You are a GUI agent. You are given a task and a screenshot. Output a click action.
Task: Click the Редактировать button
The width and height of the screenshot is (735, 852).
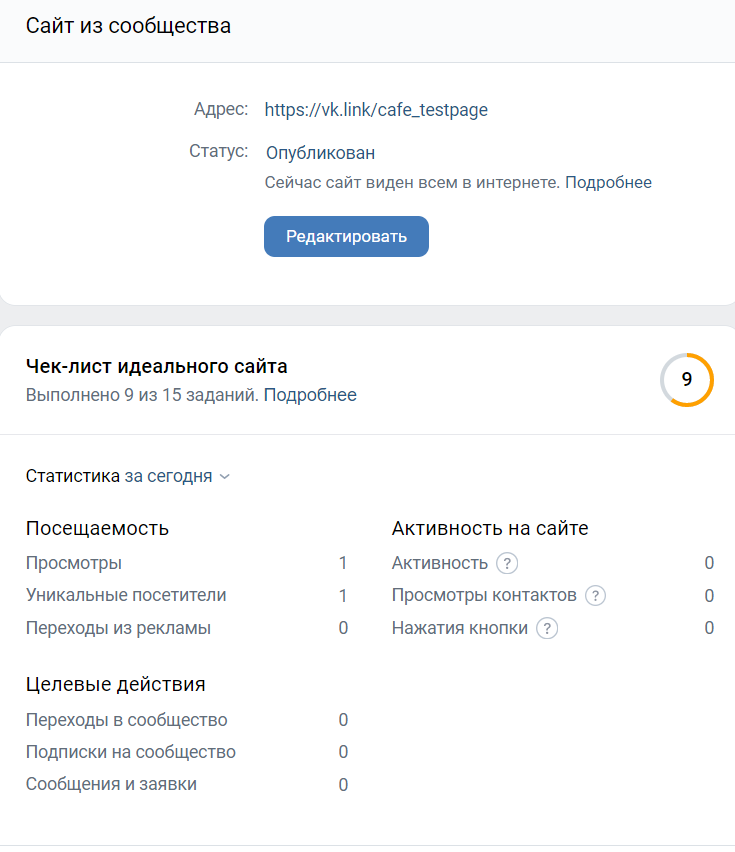[346, 236]
